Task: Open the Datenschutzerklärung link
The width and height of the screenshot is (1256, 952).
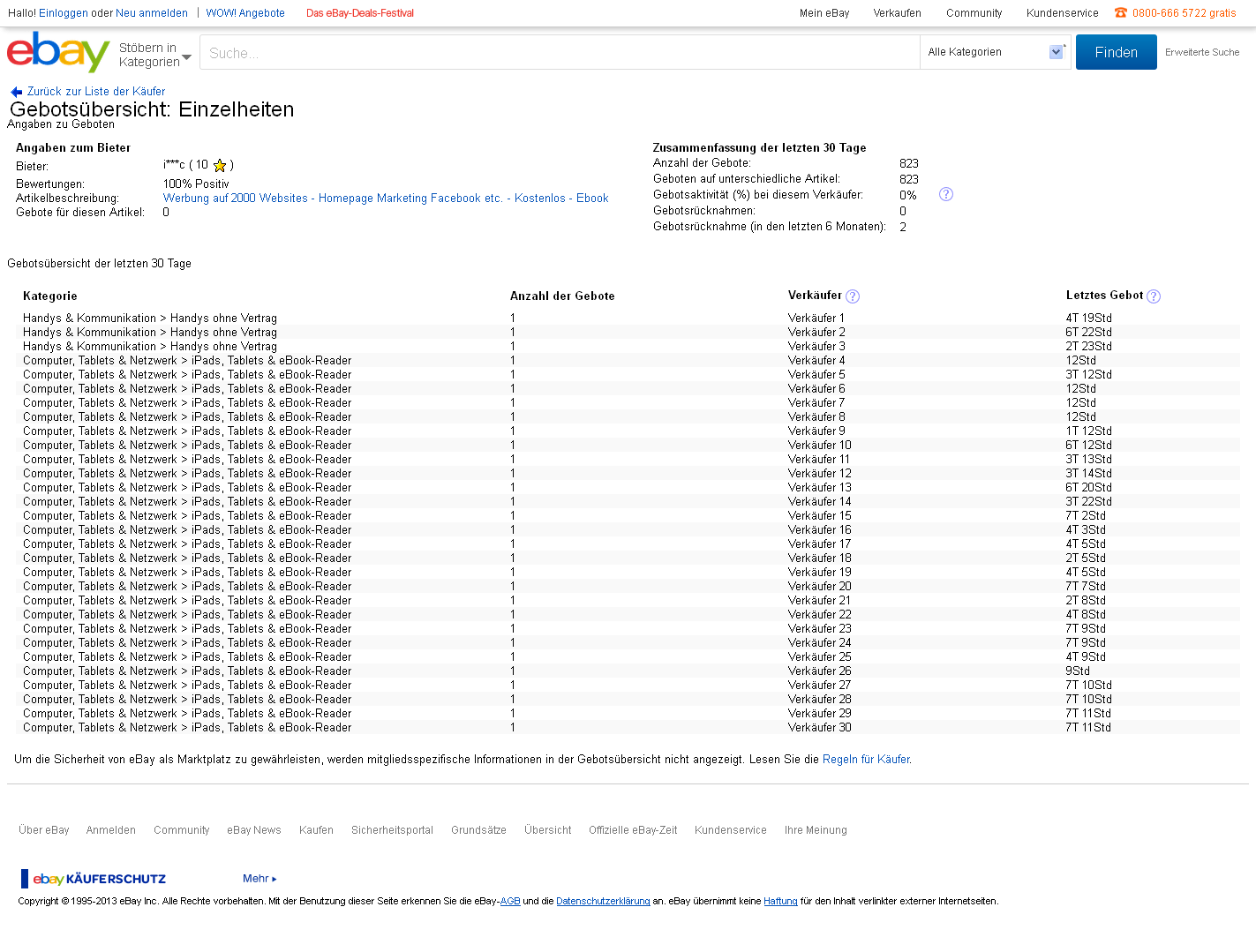Action: coord(603,902)
